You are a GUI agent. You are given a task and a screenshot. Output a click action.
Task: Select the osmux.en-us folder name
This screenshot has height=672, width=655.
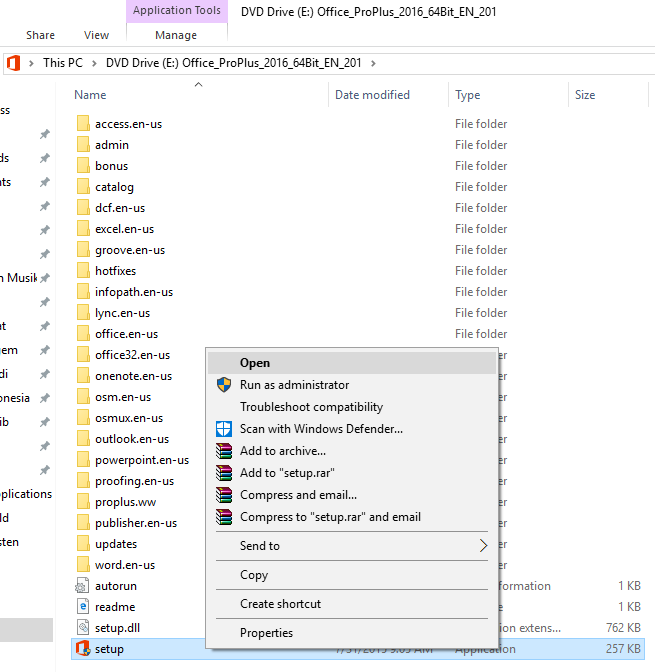coord(129,418)
